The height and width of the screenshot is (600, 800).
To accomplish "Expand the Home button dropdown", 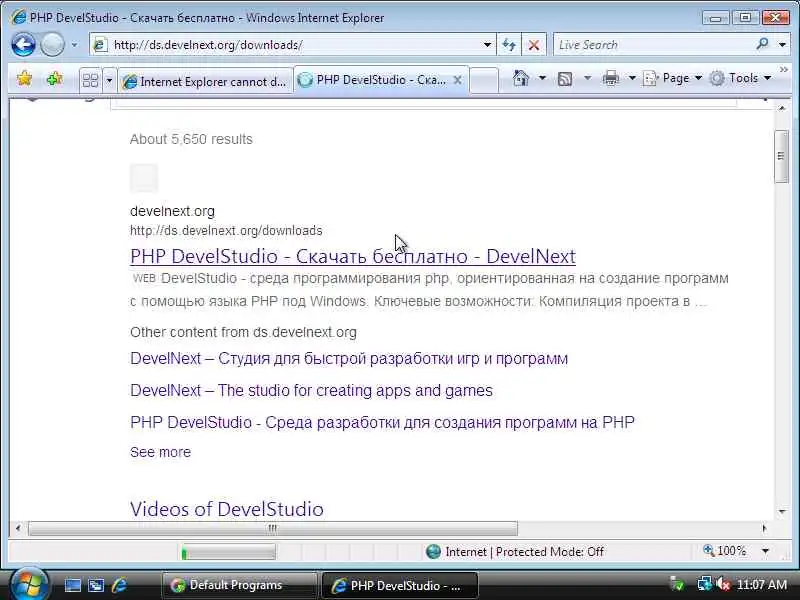I will point(542,78).
